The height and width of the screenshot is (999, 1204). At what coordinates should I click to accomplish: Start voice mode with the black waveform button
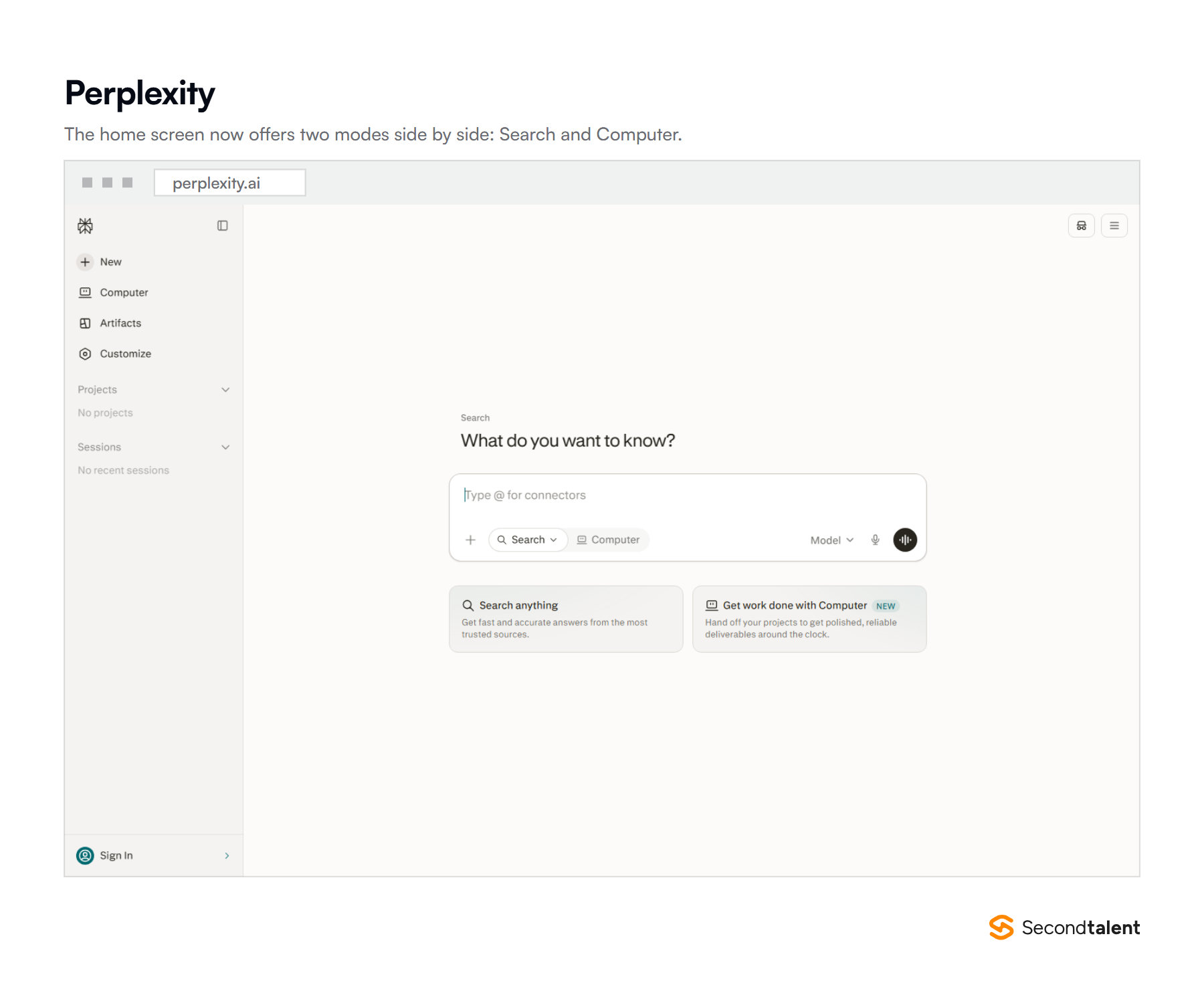click(x=904, y=540)
